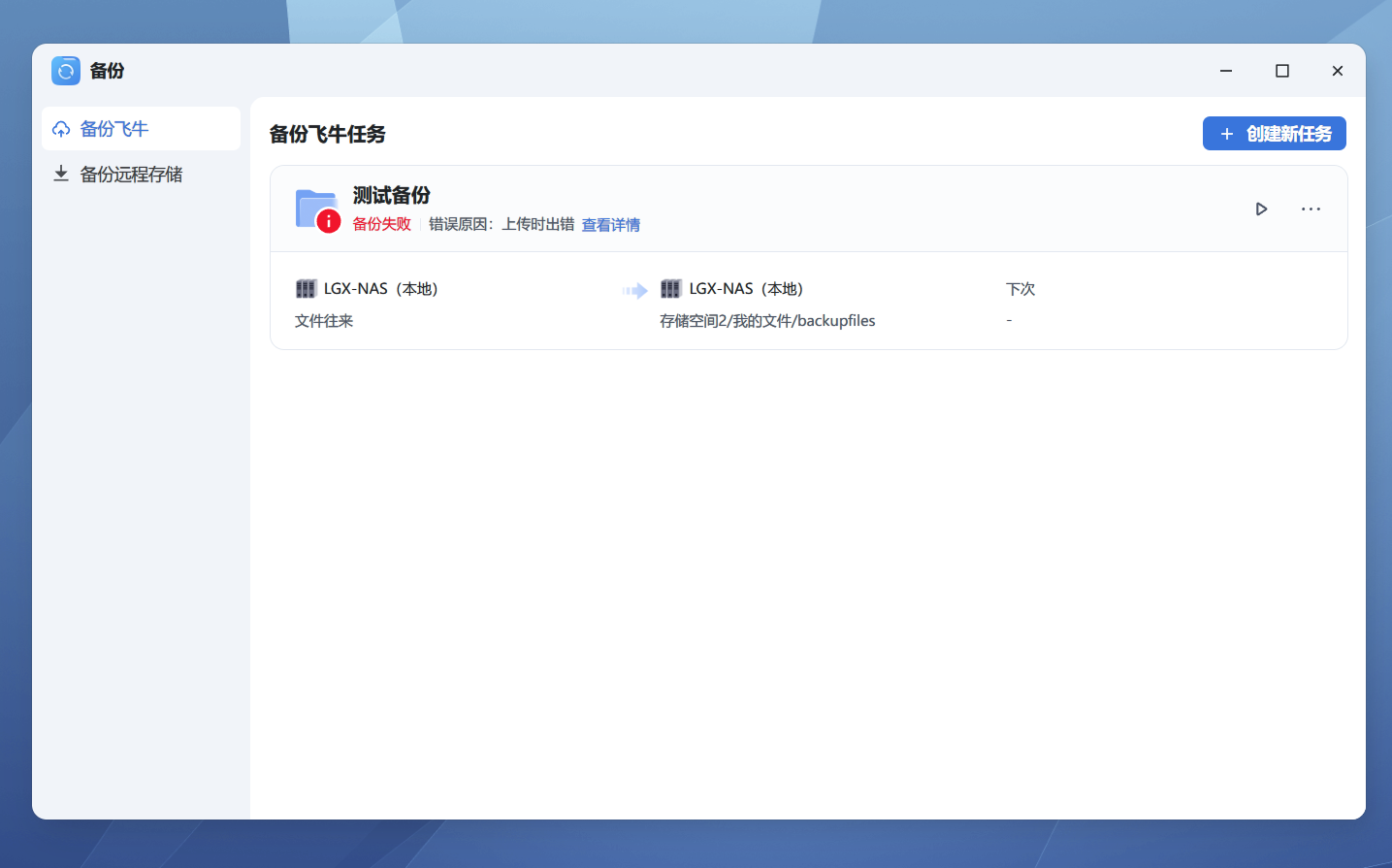Viewport: 1392px width, 868px height.
Task: Click the source folder 文件往来 text
Action: coord(324,321)
